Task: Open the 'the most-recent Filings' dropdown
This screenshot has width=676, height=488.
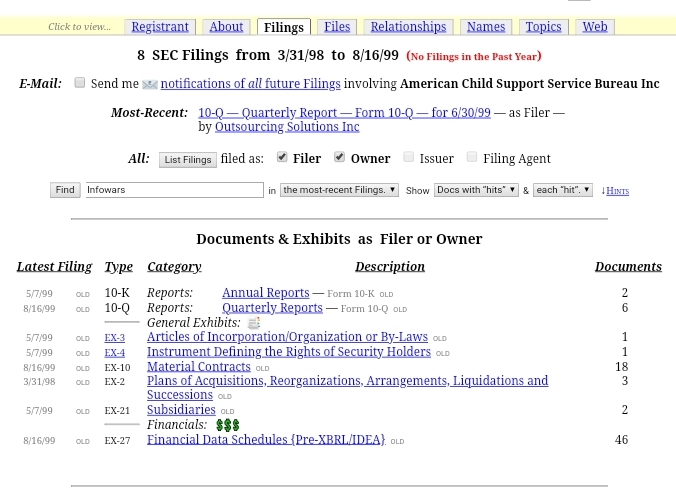Action: point(339,190)
